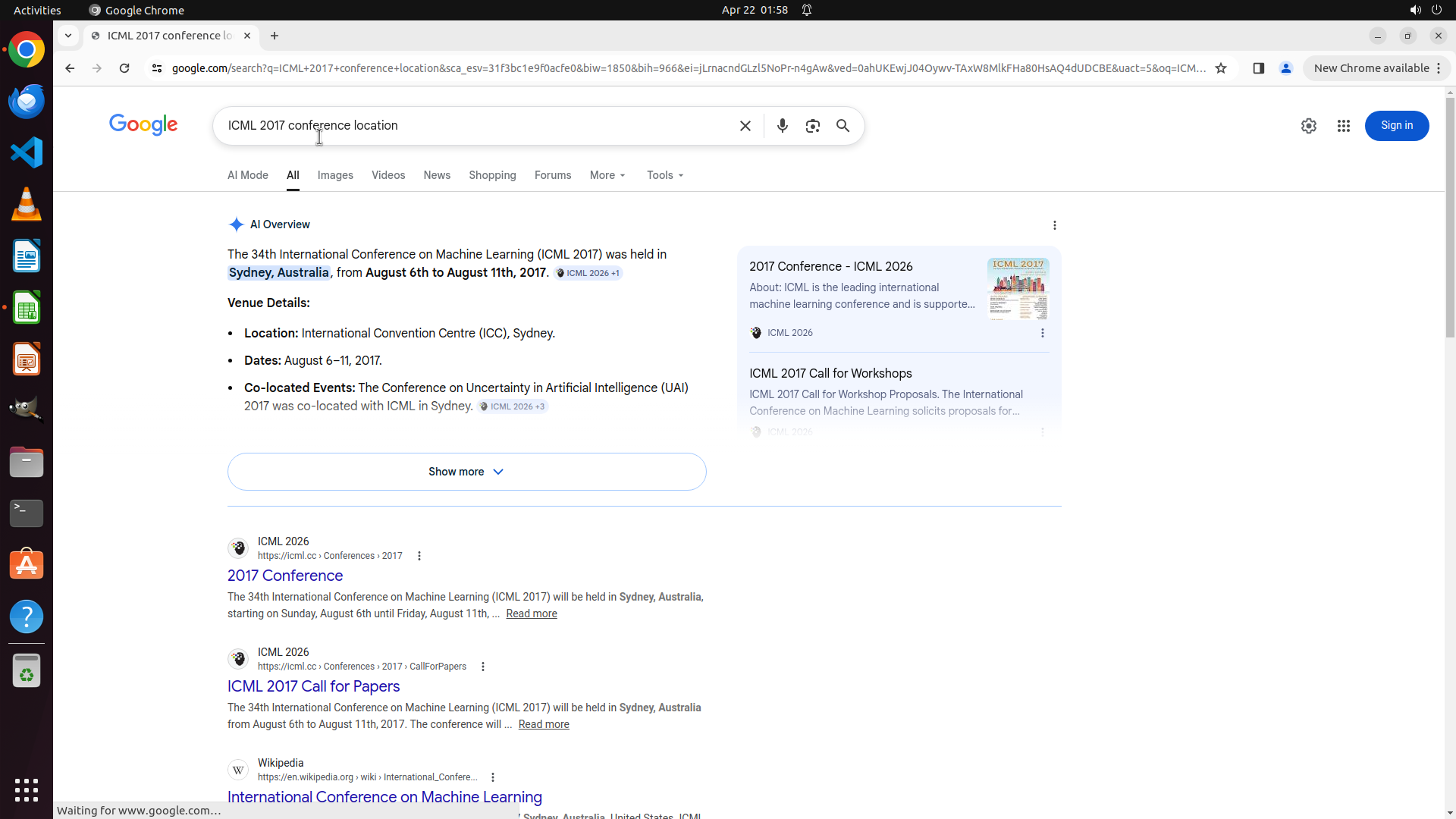Open Visual Studio Code from dock
1456x819 pixels.
[27, 152]
